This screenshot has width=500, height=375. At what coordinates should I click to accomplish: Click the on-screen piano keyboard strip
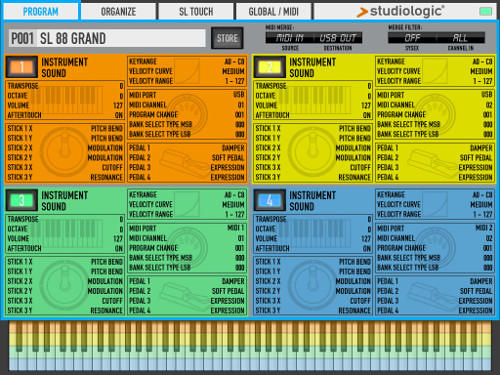tap(250, 346)
